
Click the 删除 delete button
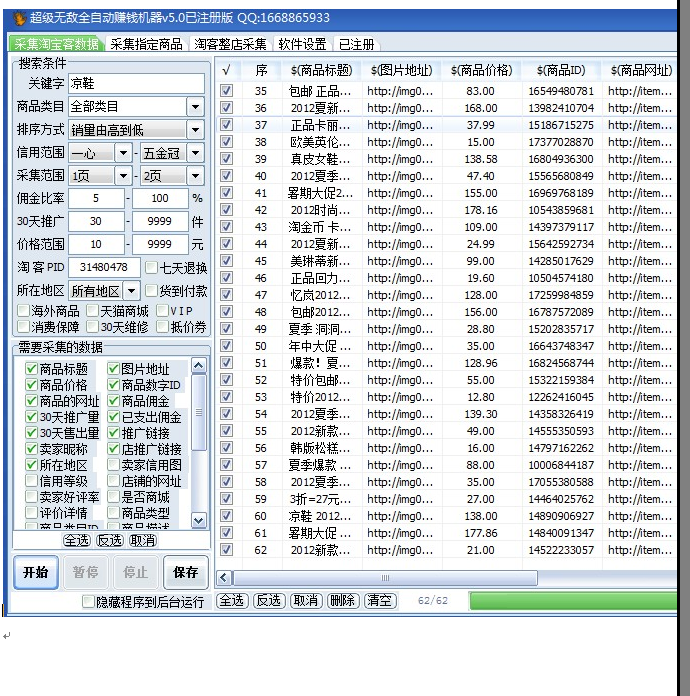(342, 601)
